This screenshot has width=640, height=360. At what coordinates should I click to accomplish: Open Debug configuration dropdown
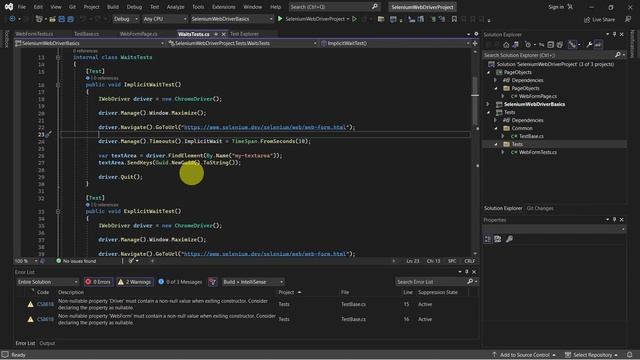tap(126, 19)
